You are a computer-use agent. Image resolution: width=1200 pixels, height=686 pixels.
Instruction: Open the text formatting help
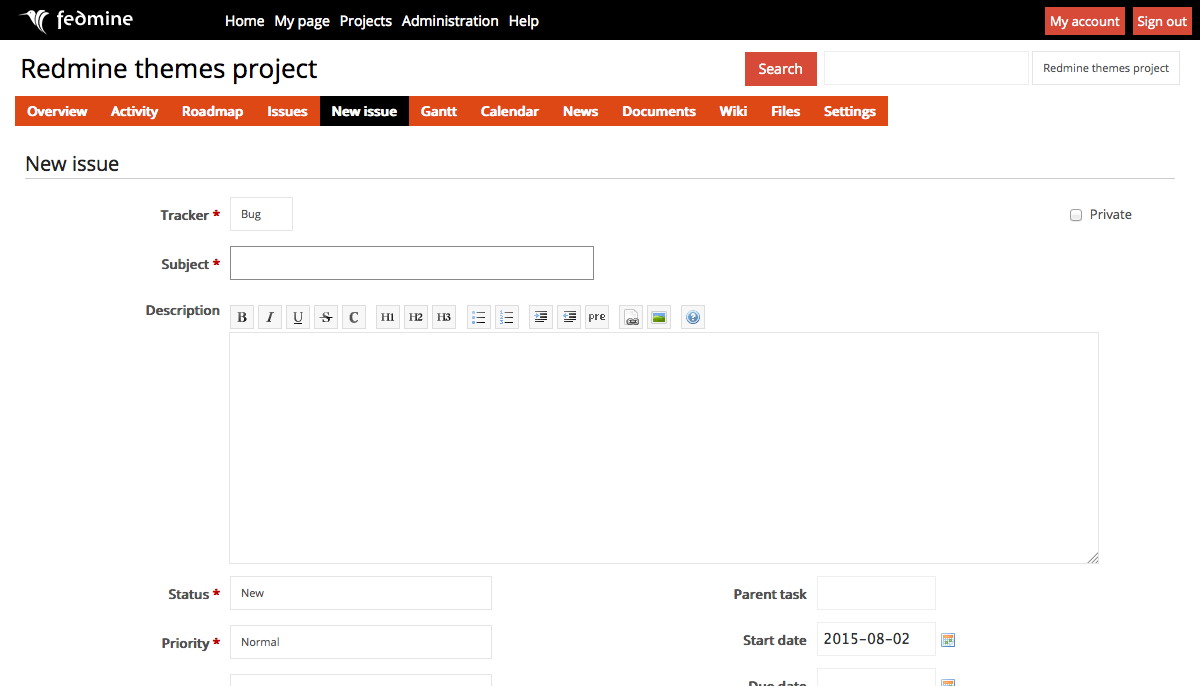tap(693, 317)
